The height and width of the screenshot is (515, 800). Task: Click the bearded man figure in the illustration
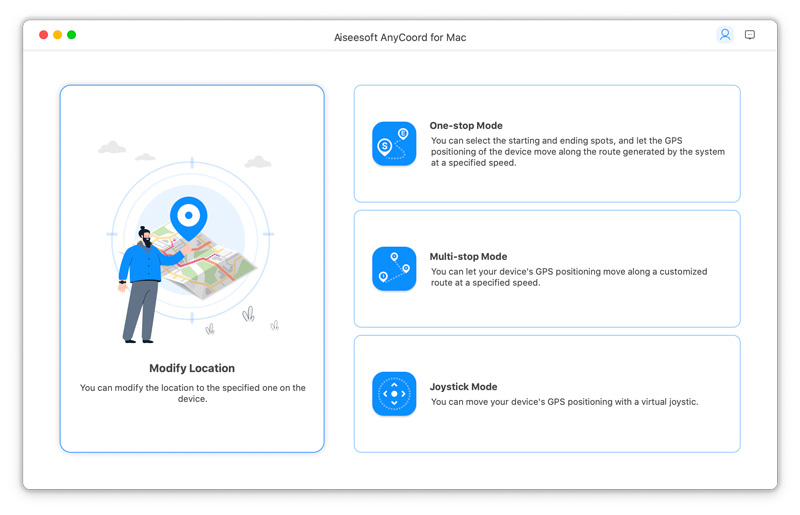[143, 285]
